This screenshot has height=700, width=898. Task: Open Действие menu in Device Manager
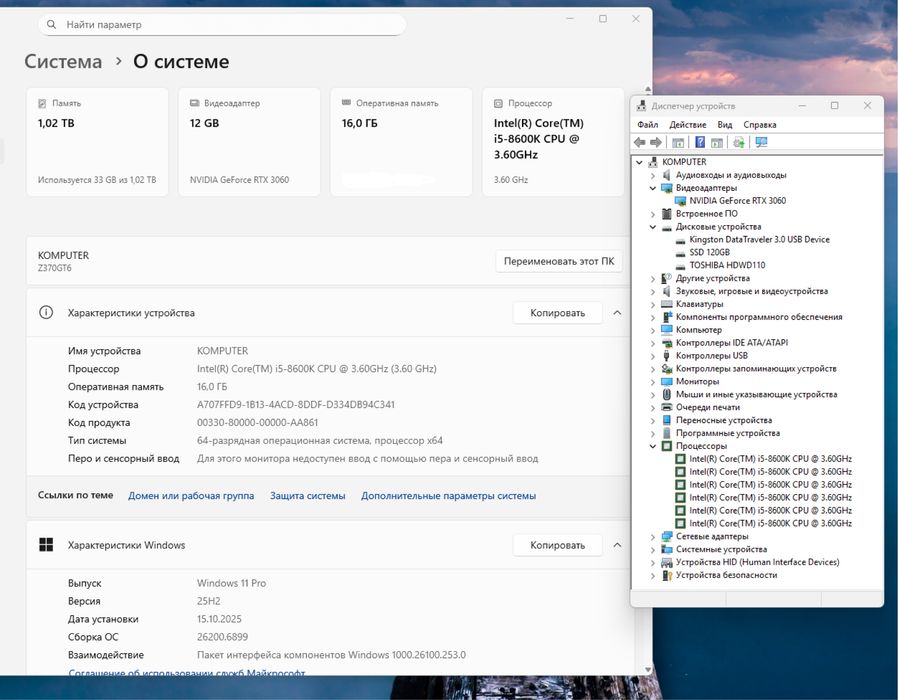coord(688,124)
